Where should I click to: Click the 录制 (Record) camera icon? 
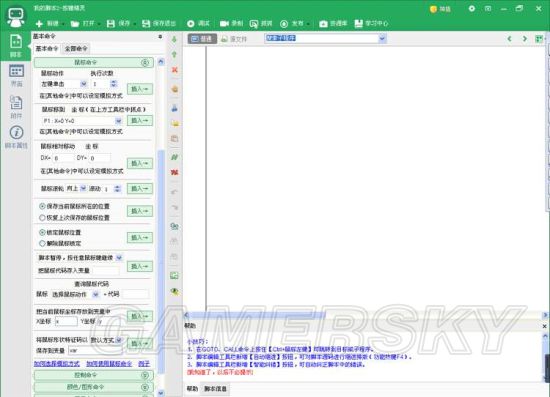(x=224, y=23)
